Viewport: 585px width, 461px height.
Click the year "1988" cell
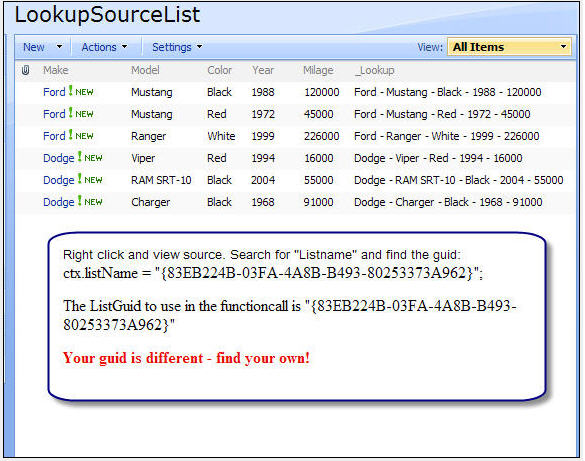[x=263, y=92]
